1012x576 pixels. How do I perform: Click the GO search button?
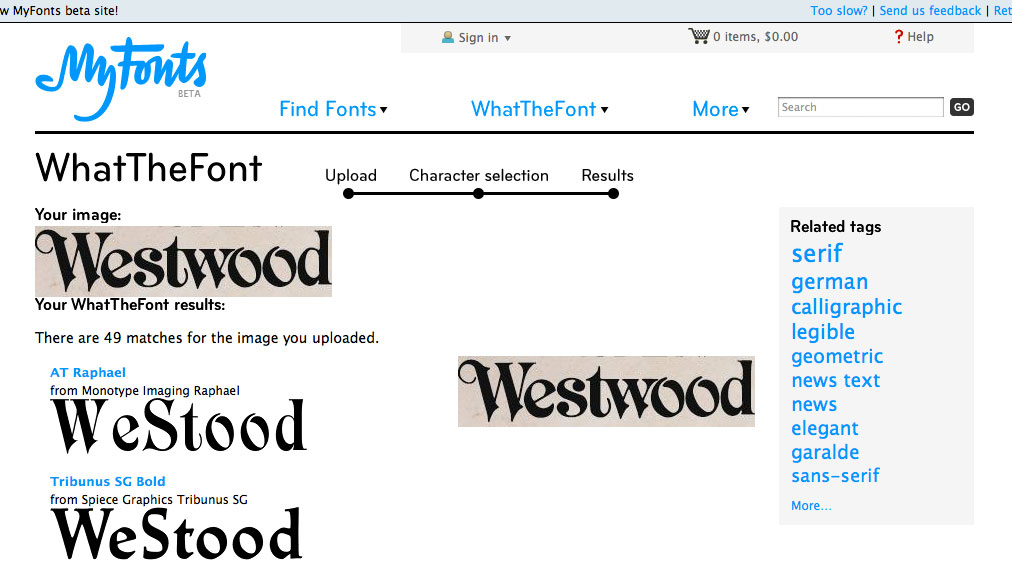coord(962,107)
